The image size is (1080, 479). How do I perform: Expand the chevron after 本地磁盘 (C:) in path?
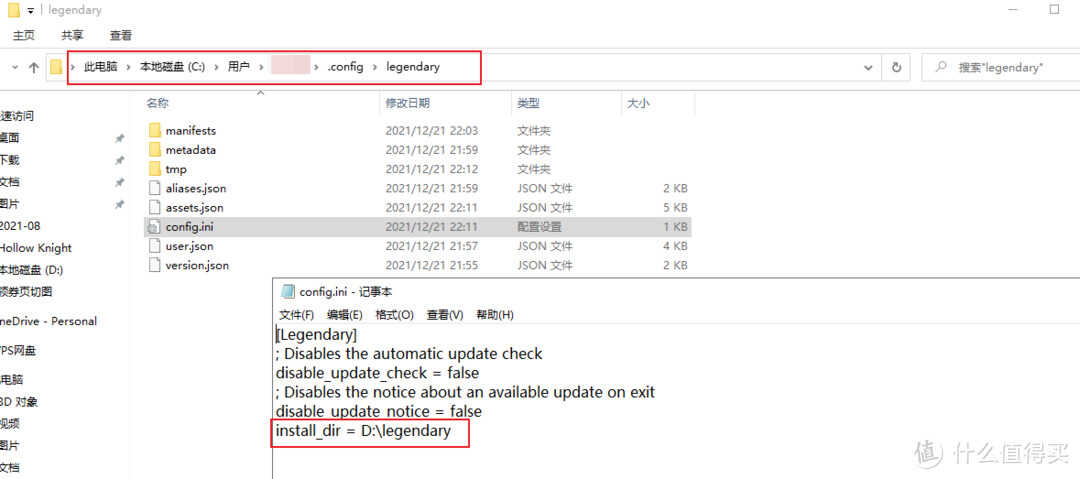216,67
